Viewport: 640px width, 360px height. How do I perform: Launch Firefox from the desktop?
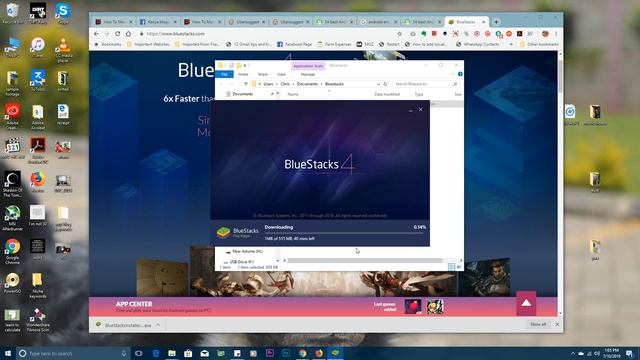38,182
